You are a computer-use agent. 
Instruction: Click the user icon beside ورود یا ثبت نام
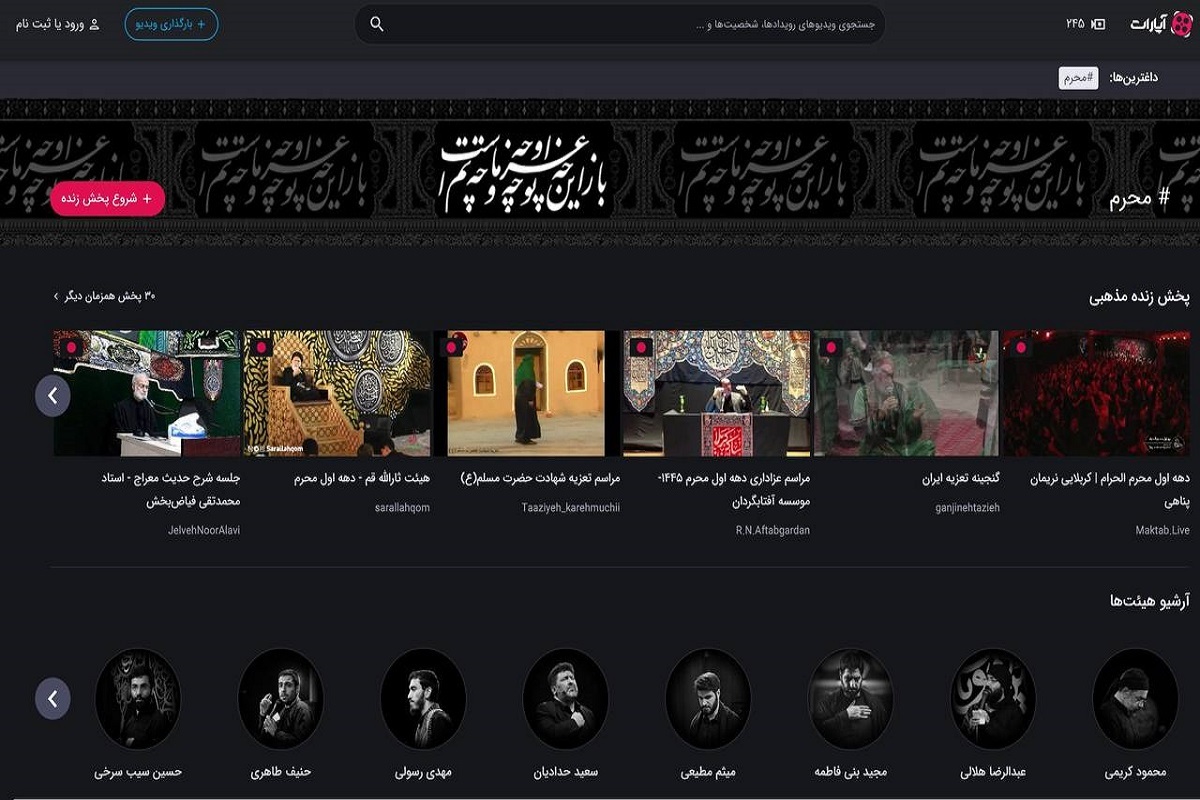point(94,24)
